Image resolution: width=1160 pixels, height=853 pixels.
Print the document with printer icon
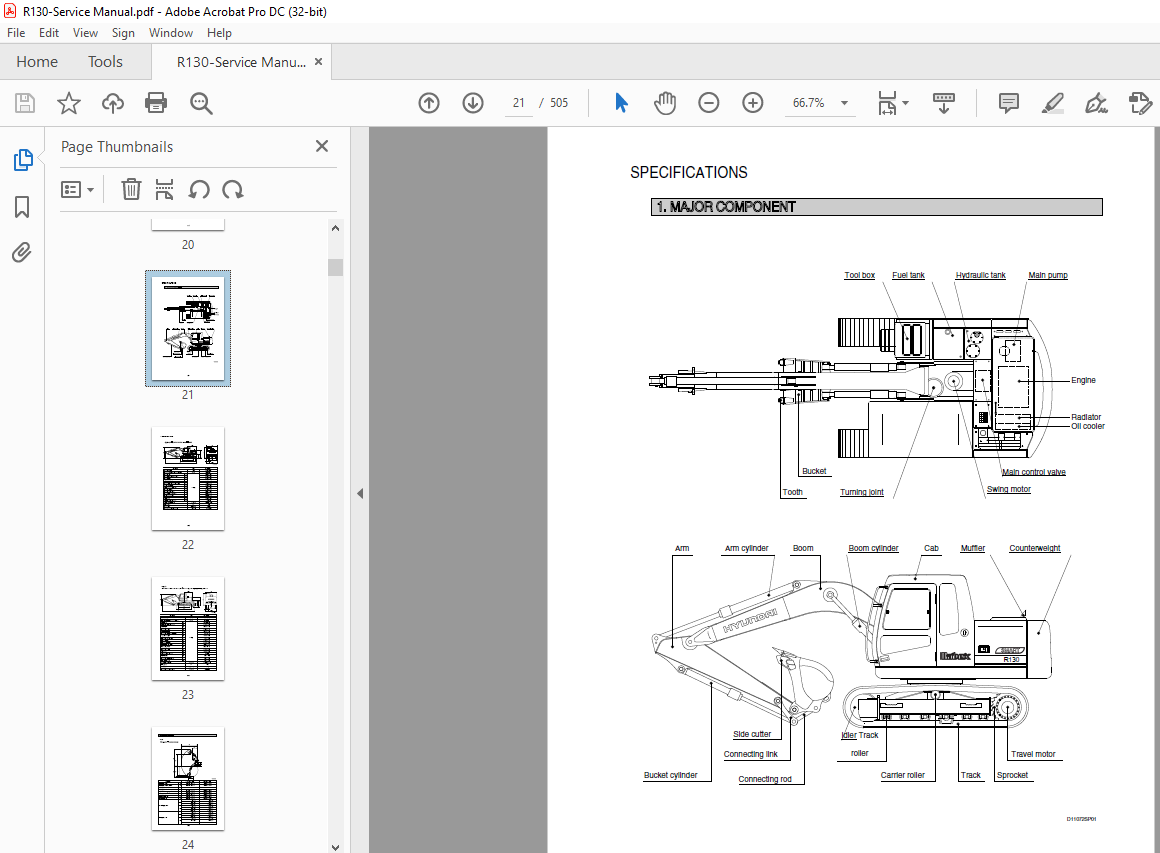coord(156,103)
